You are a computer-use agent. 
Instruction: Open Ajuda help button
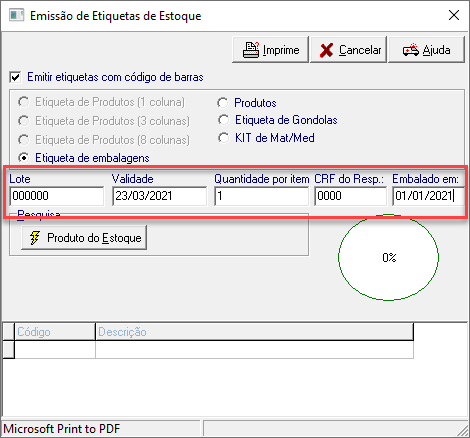(426, 50)
